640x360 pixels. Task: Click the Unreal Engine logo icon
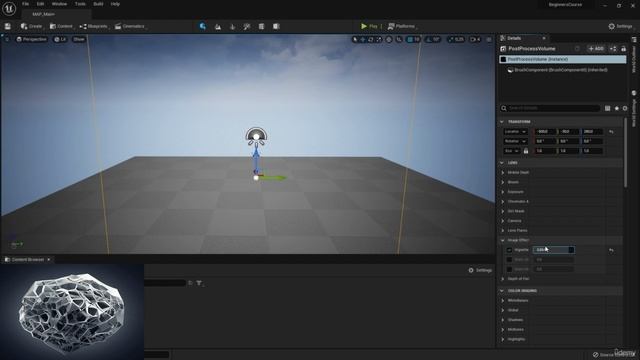(9, 8)
